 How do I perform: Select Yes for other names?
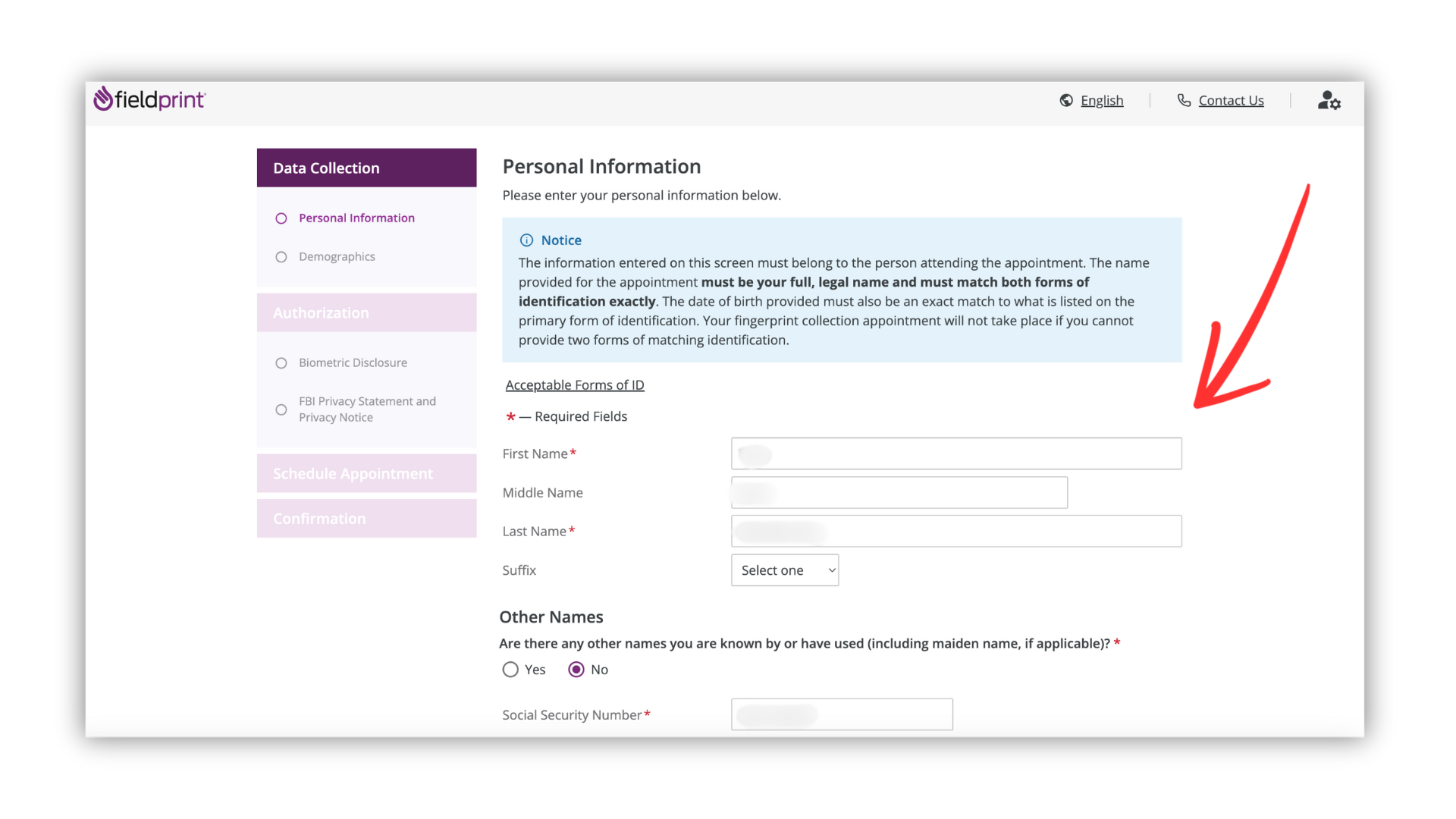click(x=510, y=670)
